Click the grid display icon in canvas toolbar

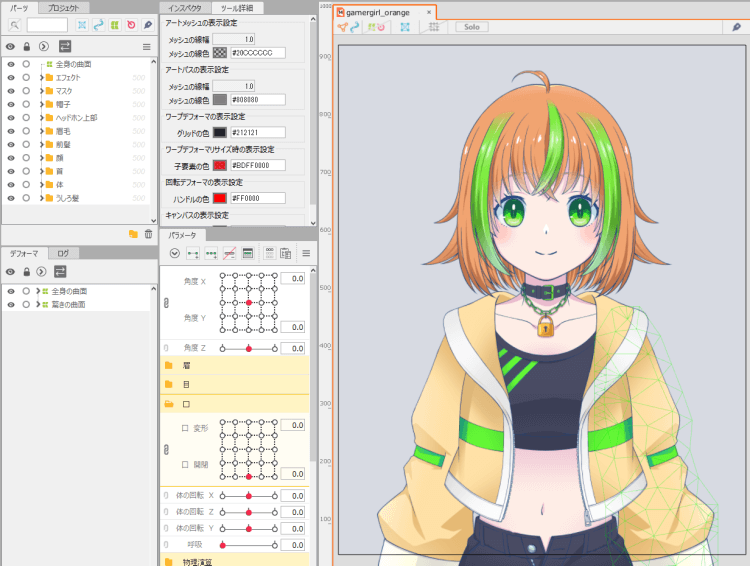click(x=433, y=27)
